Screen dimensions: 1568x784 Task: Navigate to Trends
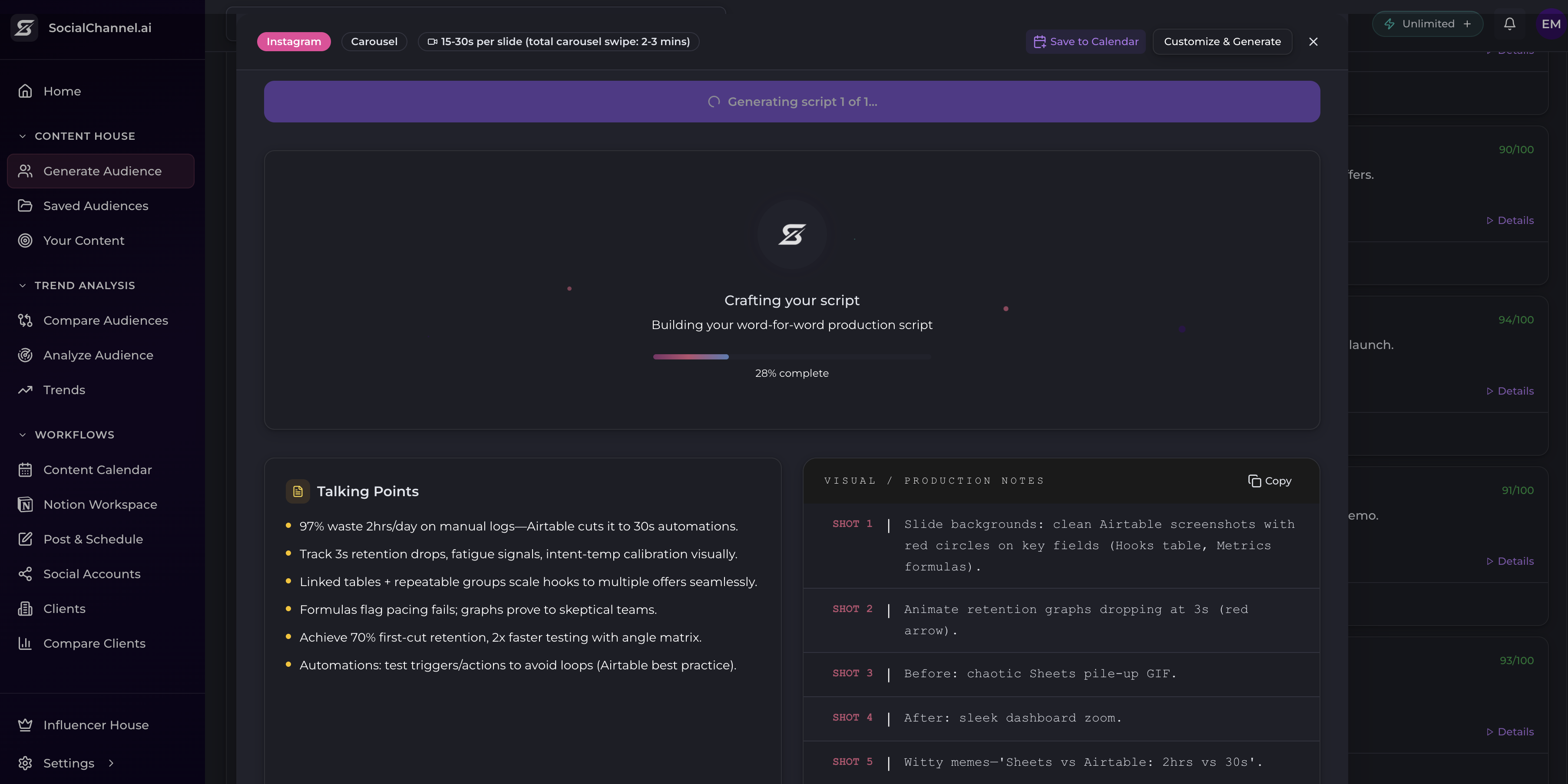click(100, 390)
